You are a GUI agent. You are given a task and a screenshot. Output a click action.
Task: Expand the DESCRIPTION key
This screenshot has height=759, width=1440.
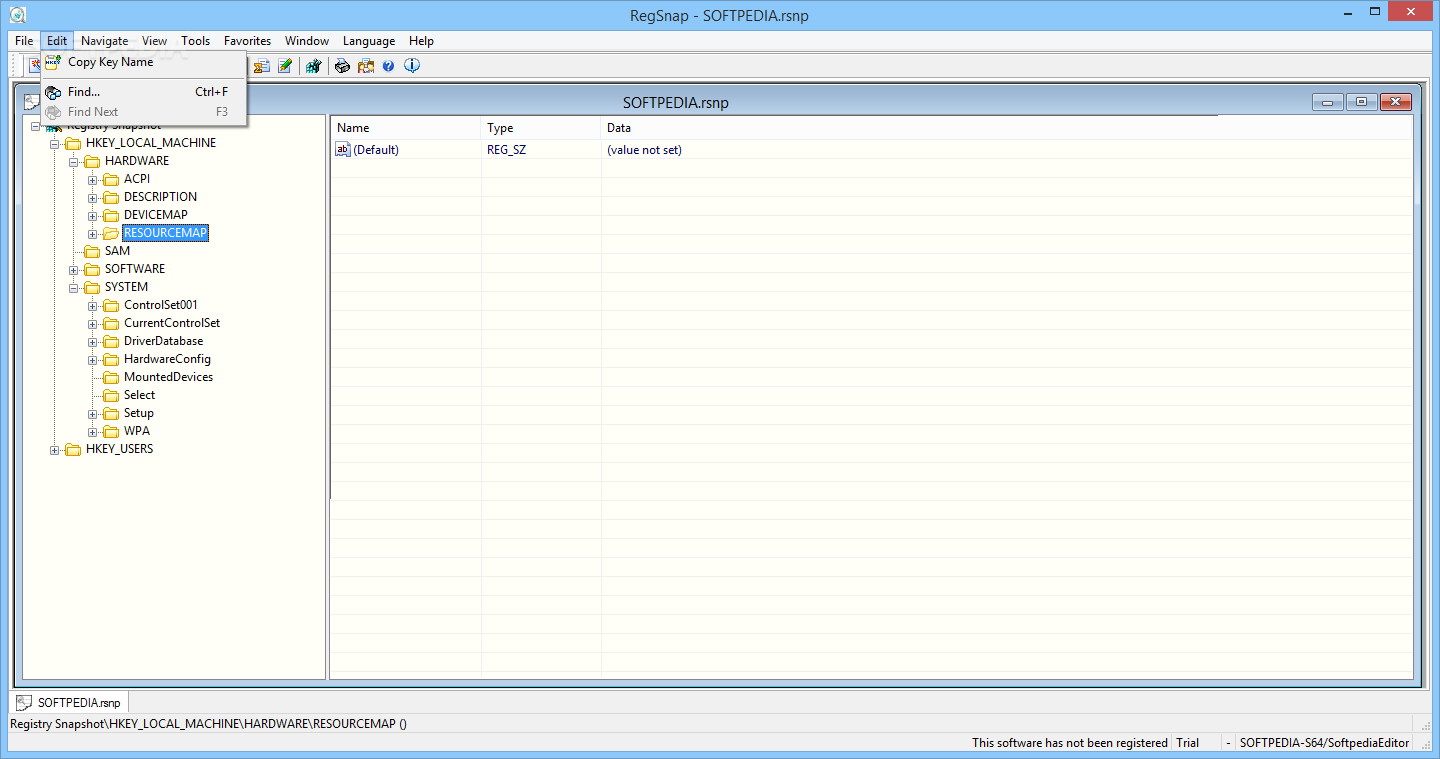(93, 198)
